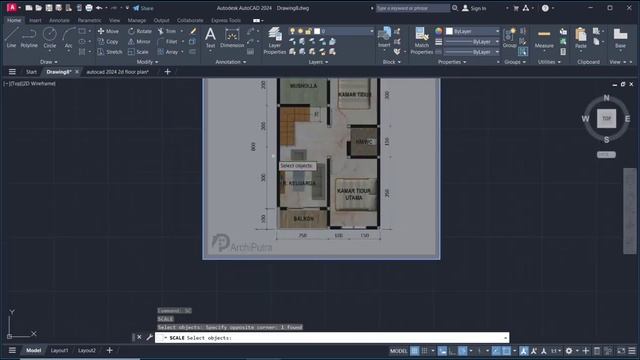Screen dimensions: 640x360
Task: Click the Share button
Action: [x=143, y=8]
